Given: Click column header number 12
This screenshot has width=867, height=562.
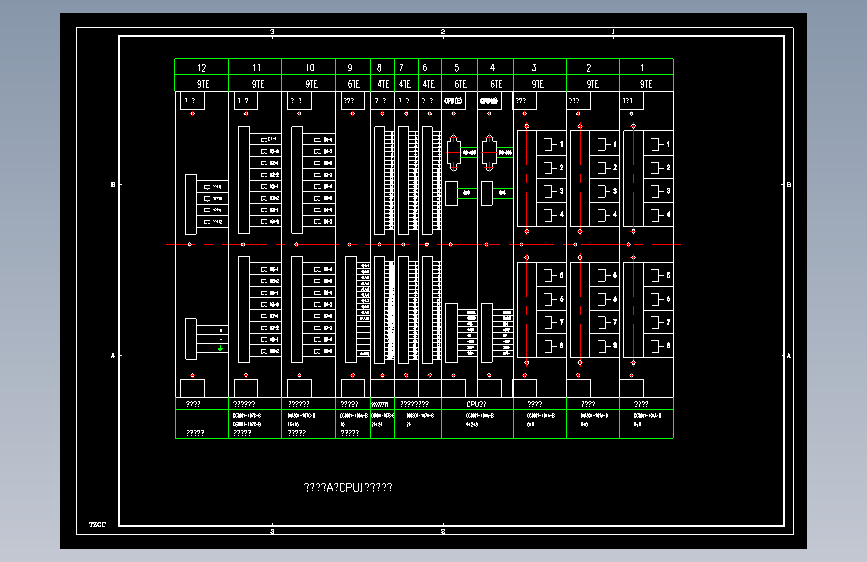Looking at the screenshot, I should 202,67.
